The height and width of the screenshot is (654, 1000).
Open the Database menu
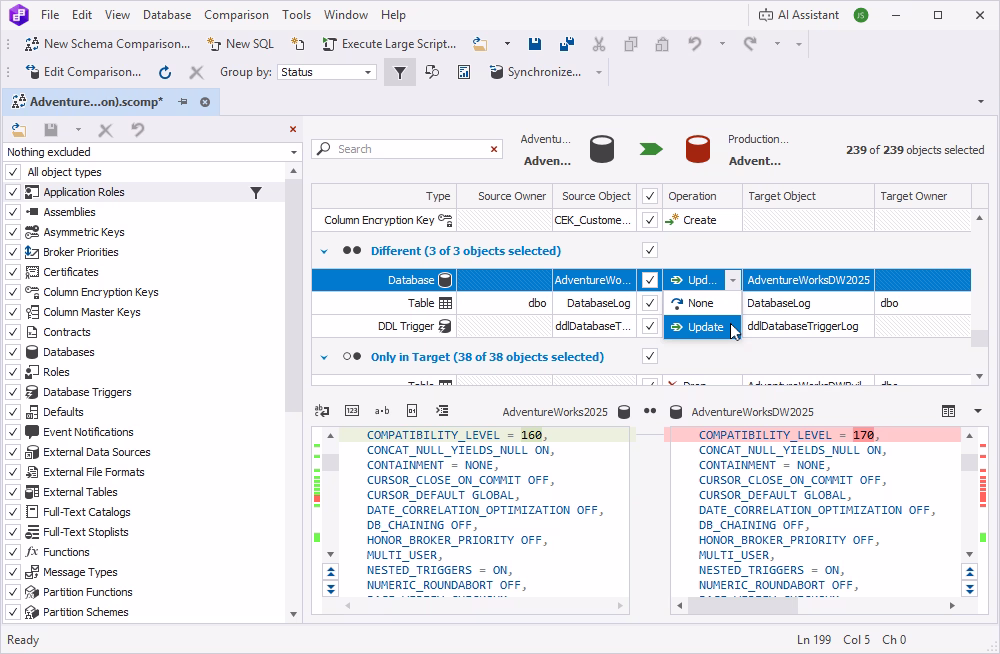[x=166, y=15]
